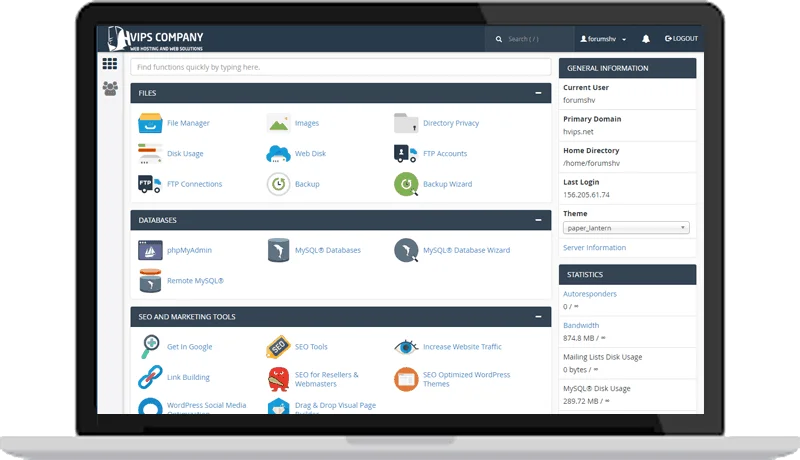Launch the Backup Wizard icon
800x460 pixels.
406,184
